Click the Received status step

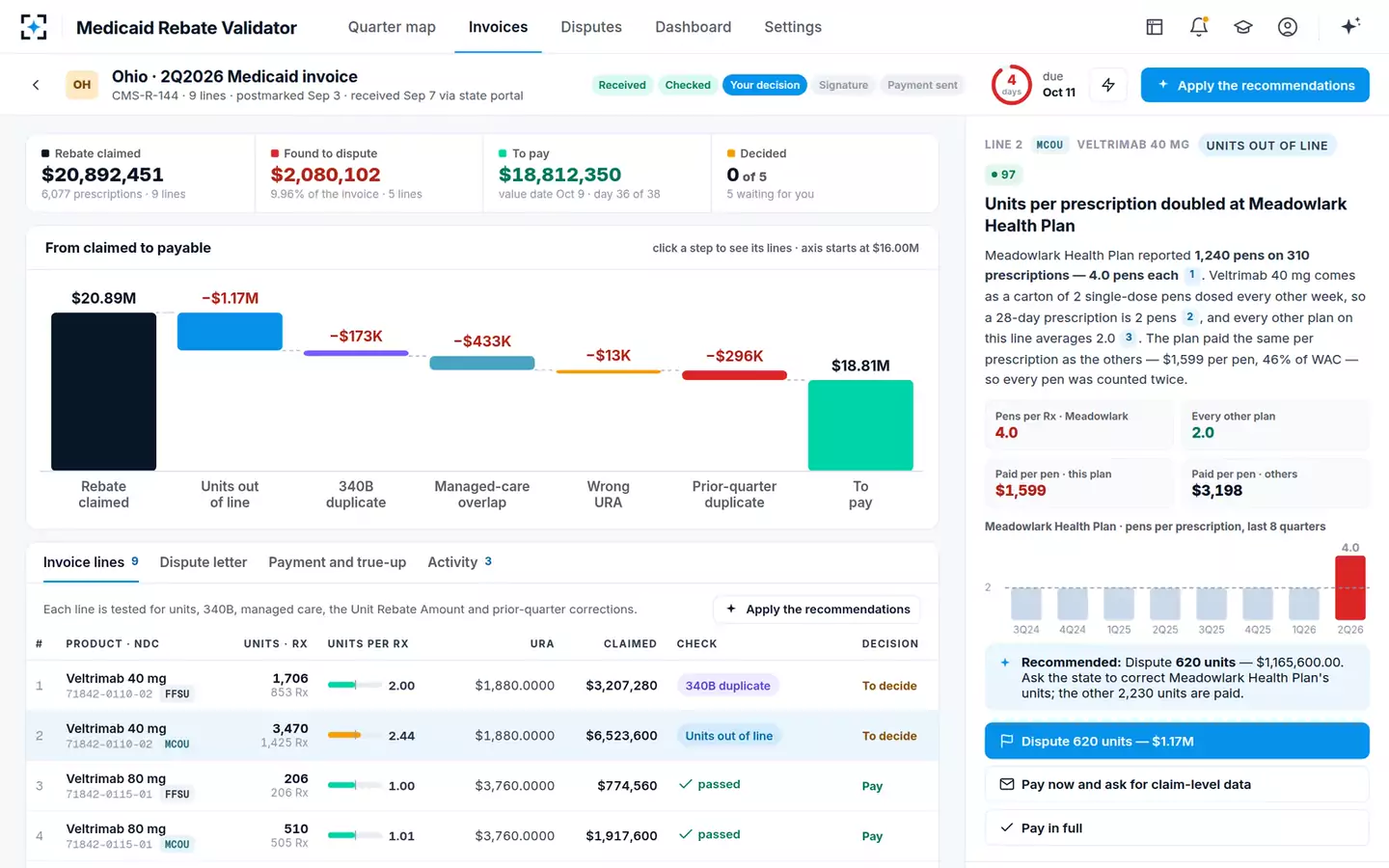pyautogui.click(x=622, y=85)
